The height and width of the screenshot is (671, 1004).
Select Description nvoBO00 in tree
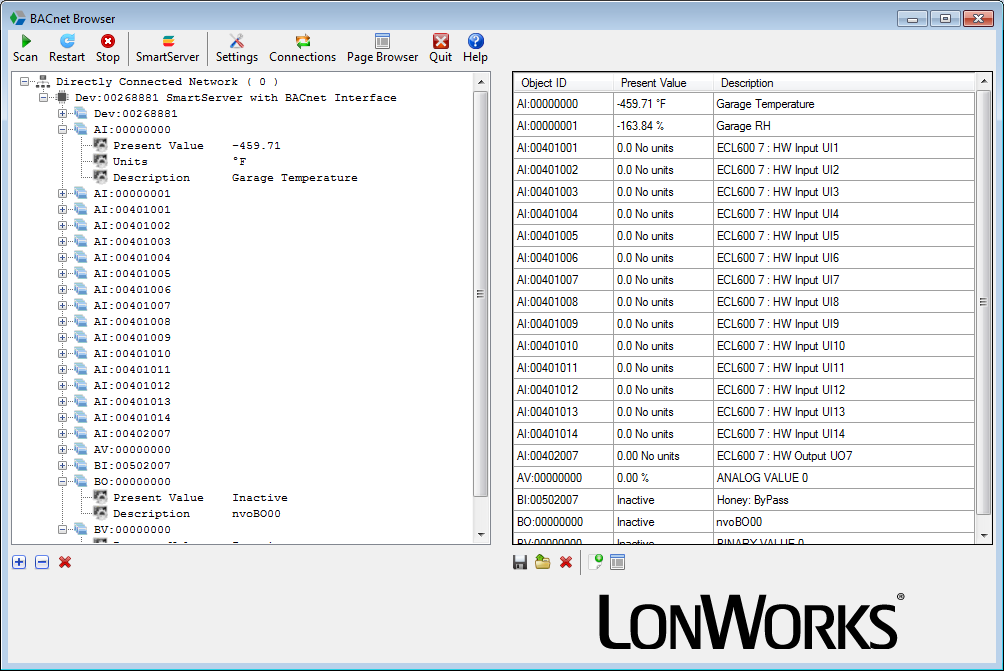[x=197, y=513]
